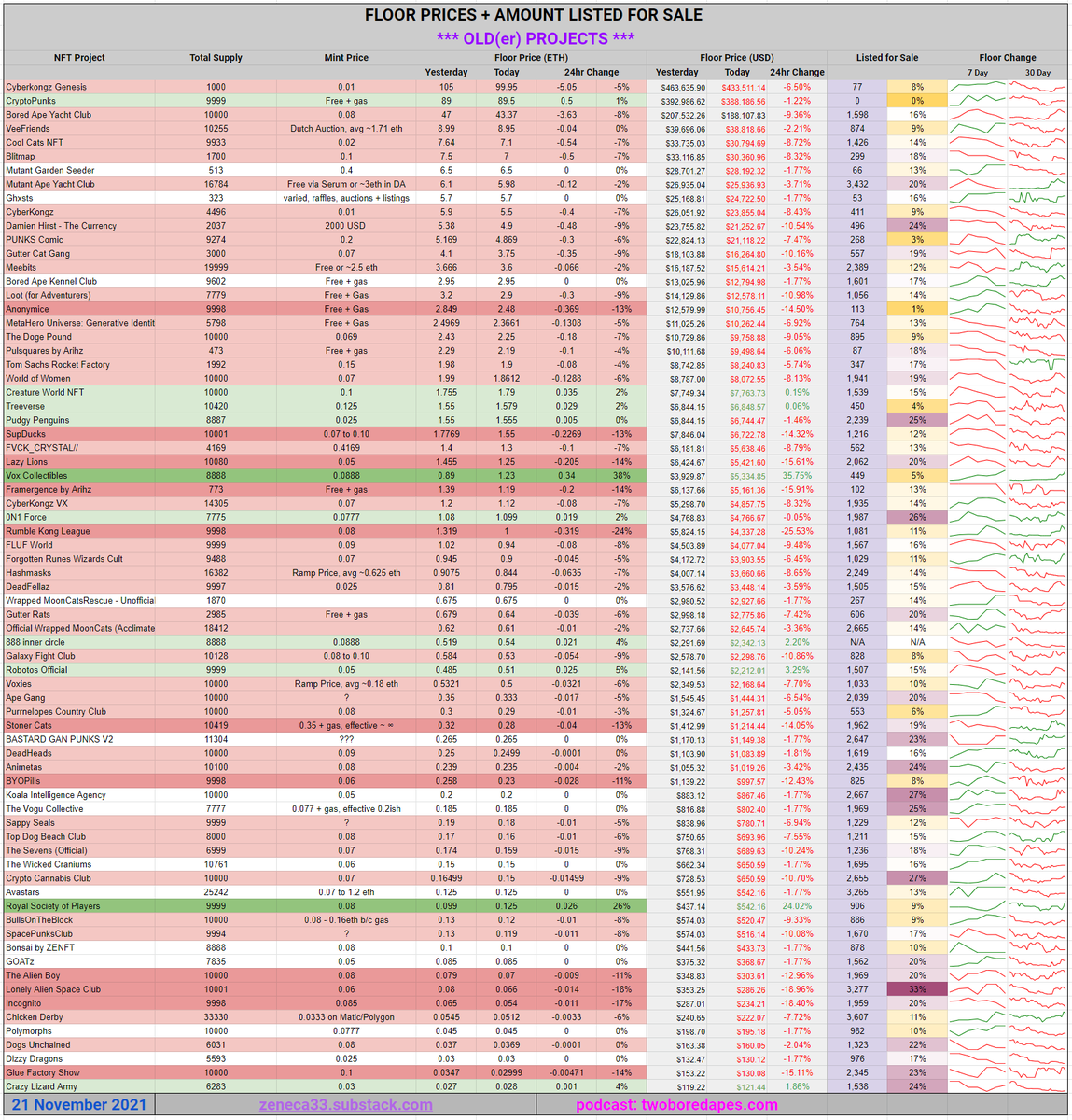Click the Listed for Sale header
Image resolution: width=1072 pixels, height=1120 pixels.
[887, 58]
